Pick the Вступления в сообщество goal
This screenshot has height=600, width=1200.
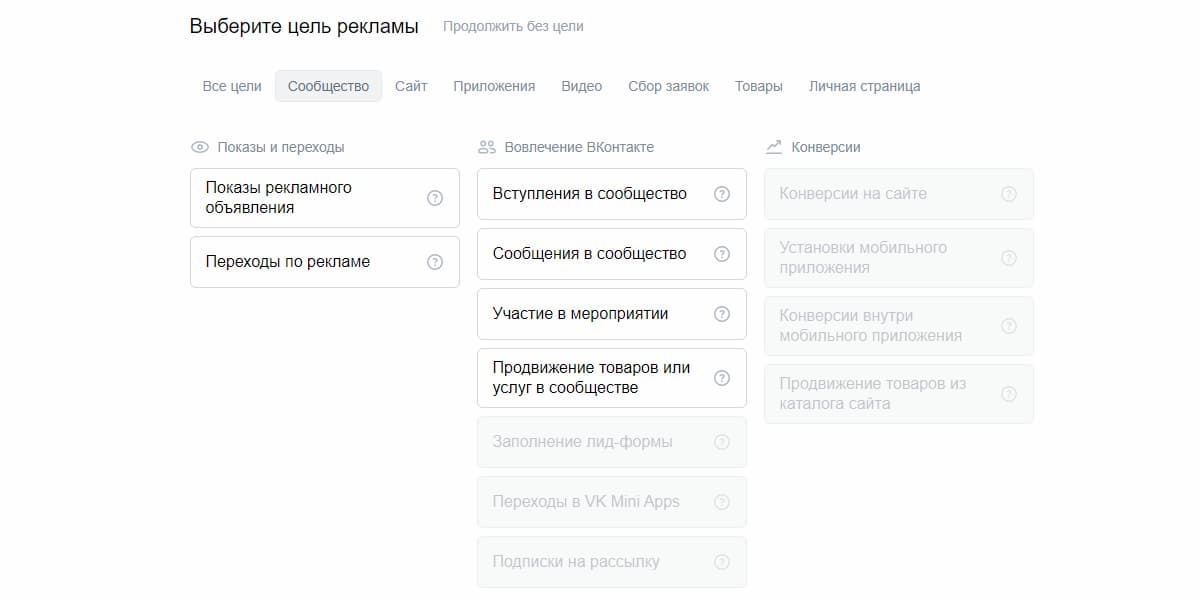pos(590,194)
